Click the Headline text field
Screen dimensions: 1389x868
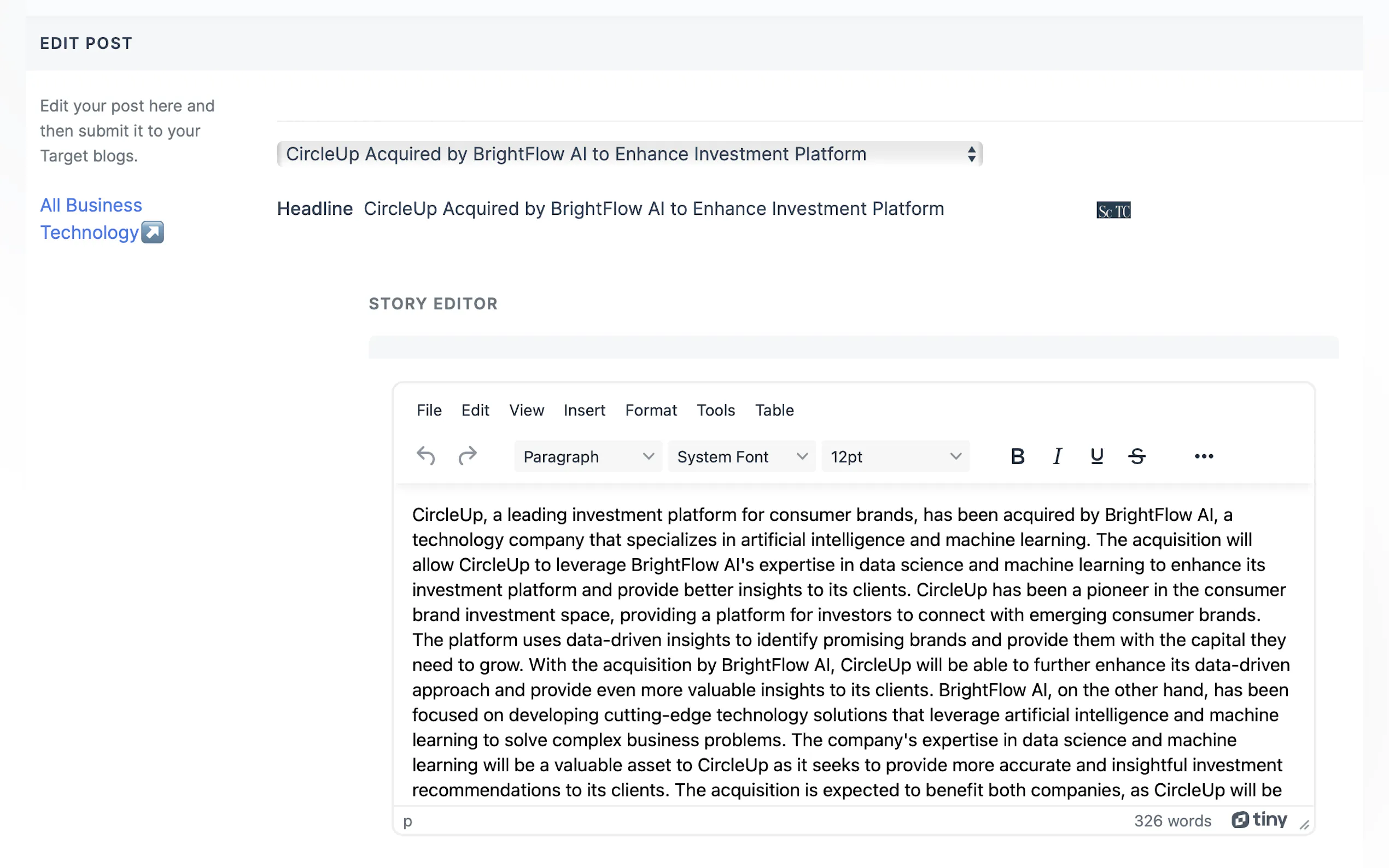point(653,209)
